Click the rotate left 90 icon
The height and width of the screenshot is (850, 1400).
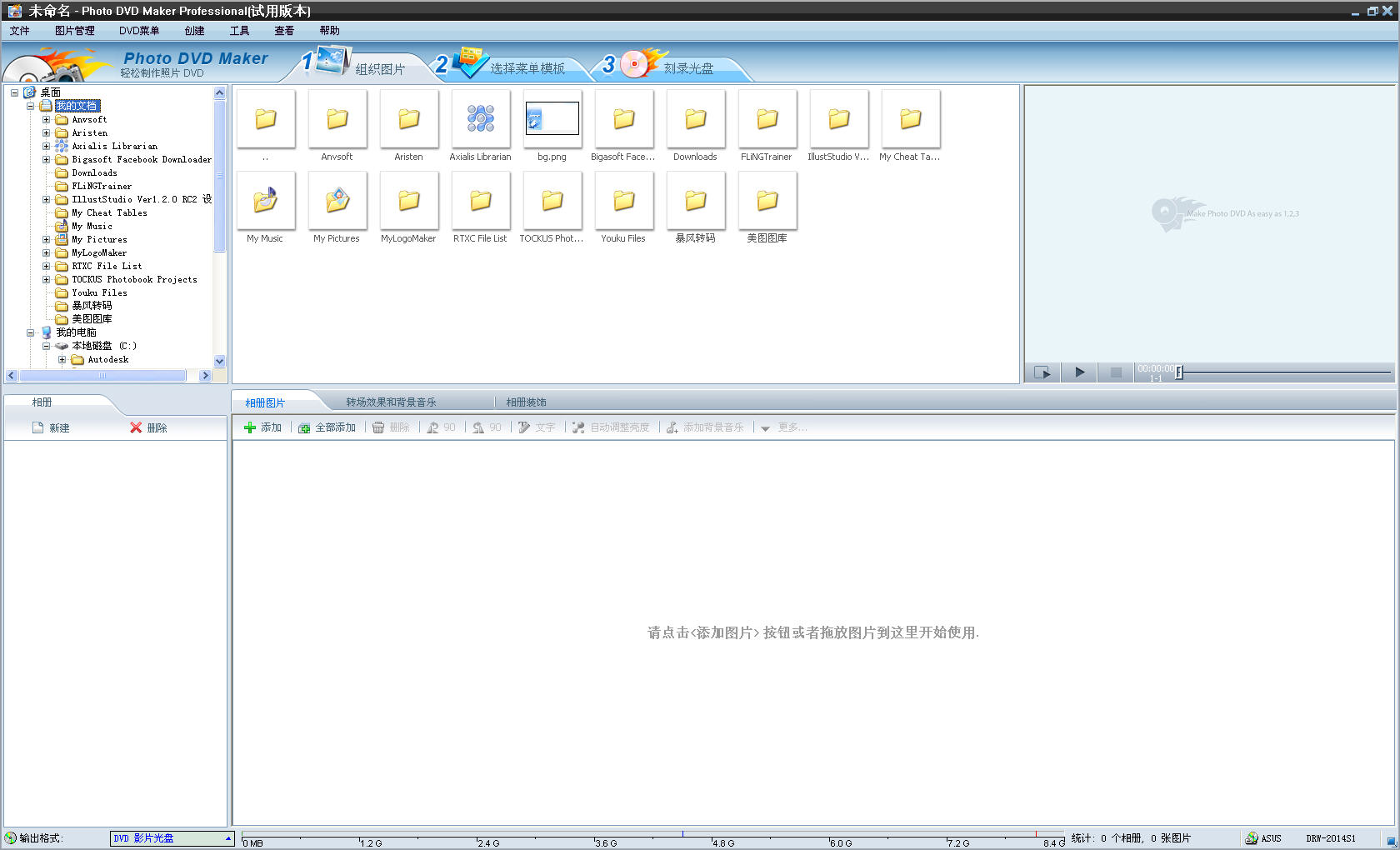click(x=432, y=427)
